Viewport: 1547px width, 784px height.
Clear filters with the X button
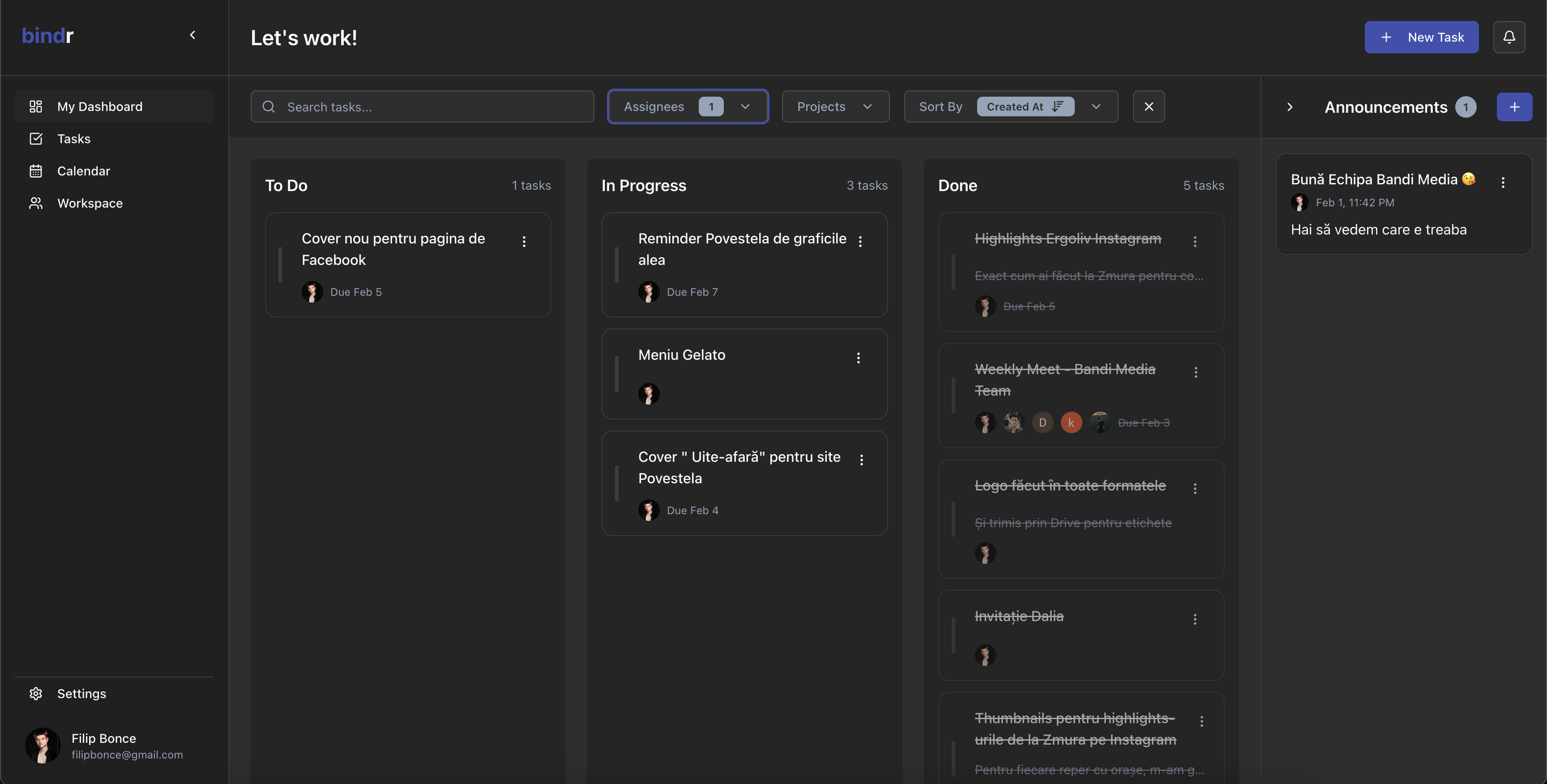1148,106
